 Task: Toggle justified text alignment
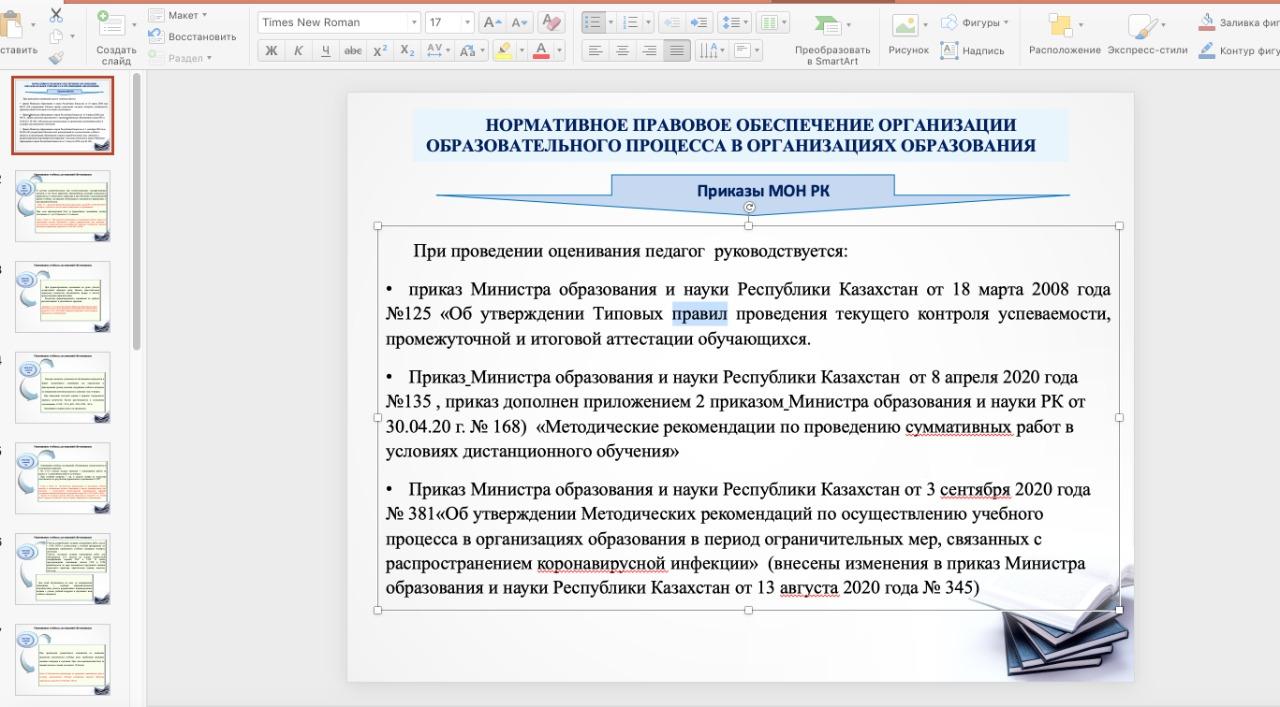[677, 50]
